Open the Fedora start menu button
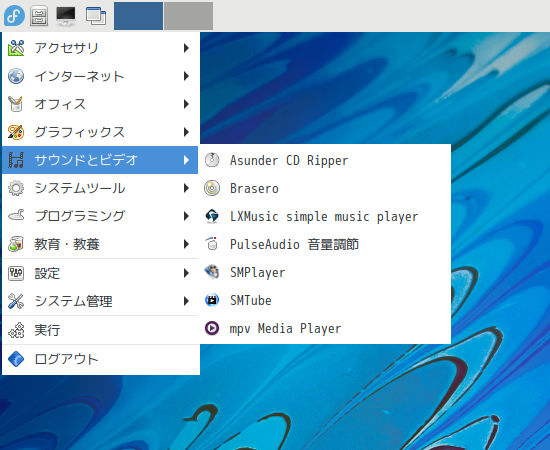Viewport: 550px width, 450px height. [14, 16]
